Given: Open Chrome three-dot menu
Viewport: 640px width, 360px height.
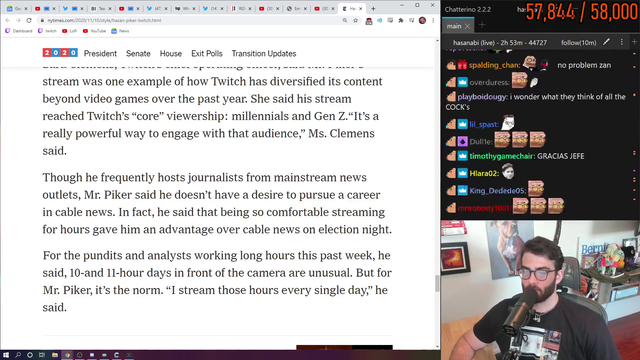Looking at the screenshot, I should pyautogui.click(x=433, y=20).
